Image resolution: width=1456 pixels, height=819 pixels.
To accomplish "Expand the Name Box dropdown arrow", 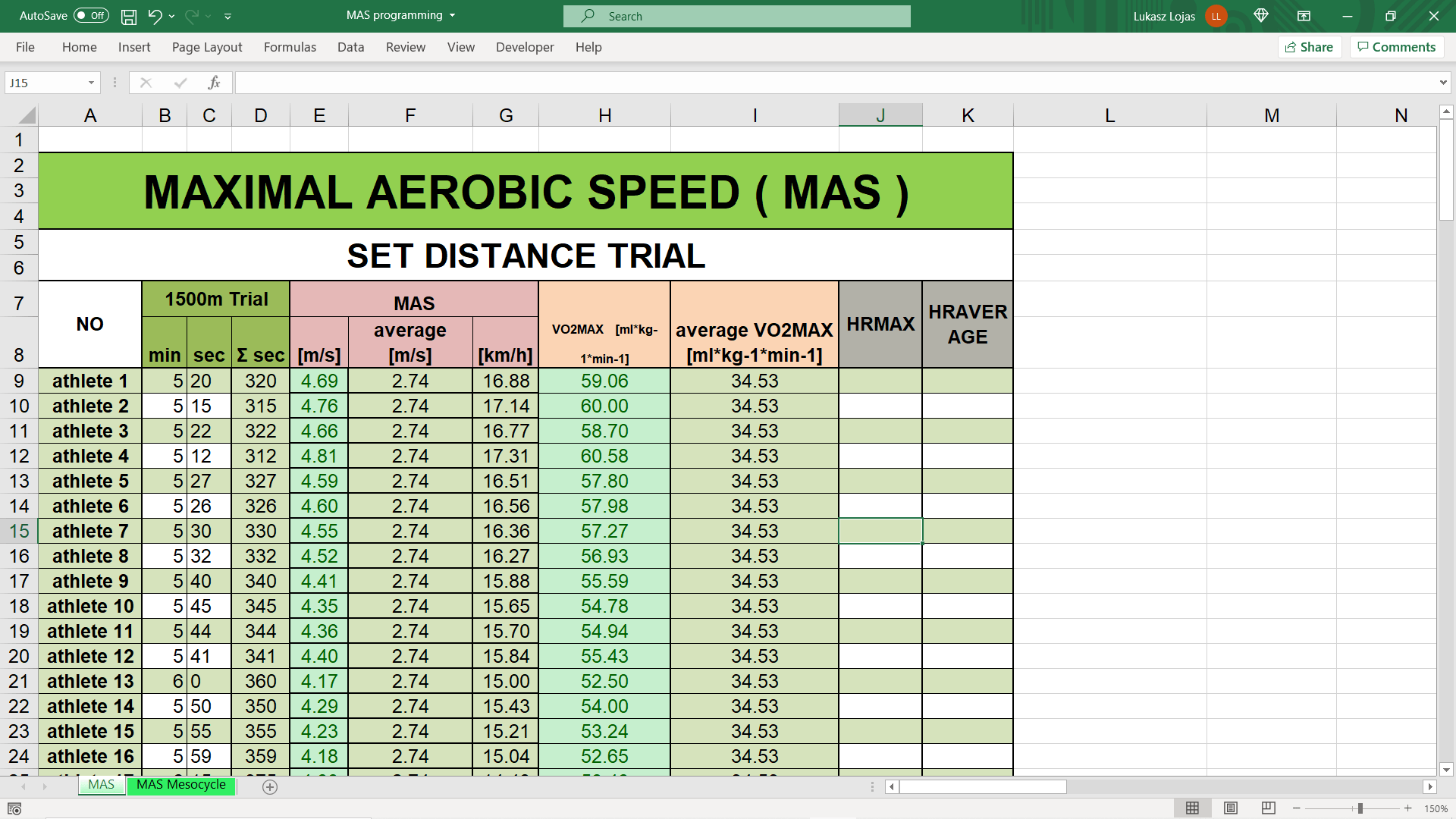I will [x=91, y=83].
